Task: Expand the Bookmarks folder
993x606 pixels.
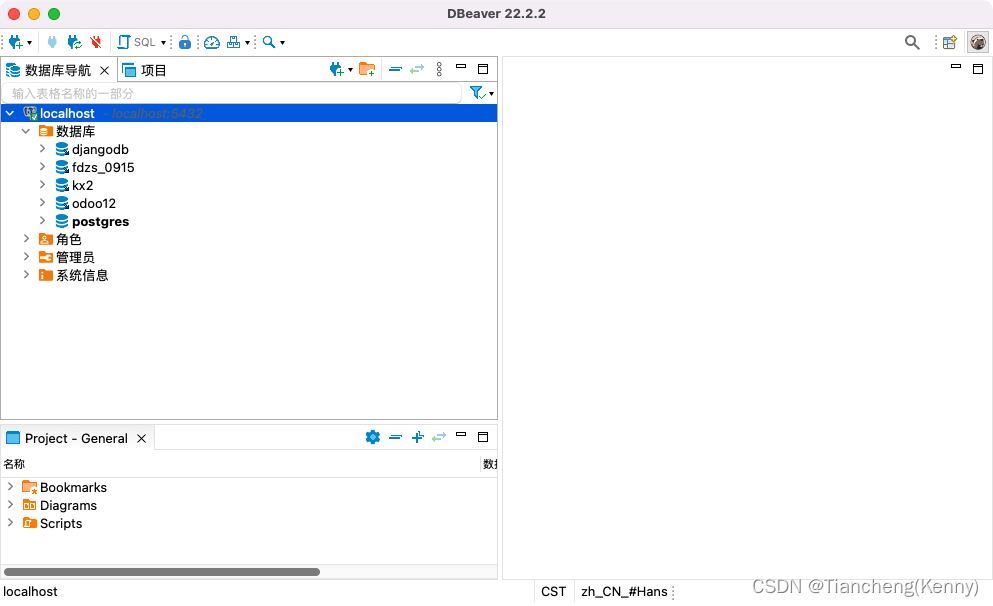Action: pos(10,486)
